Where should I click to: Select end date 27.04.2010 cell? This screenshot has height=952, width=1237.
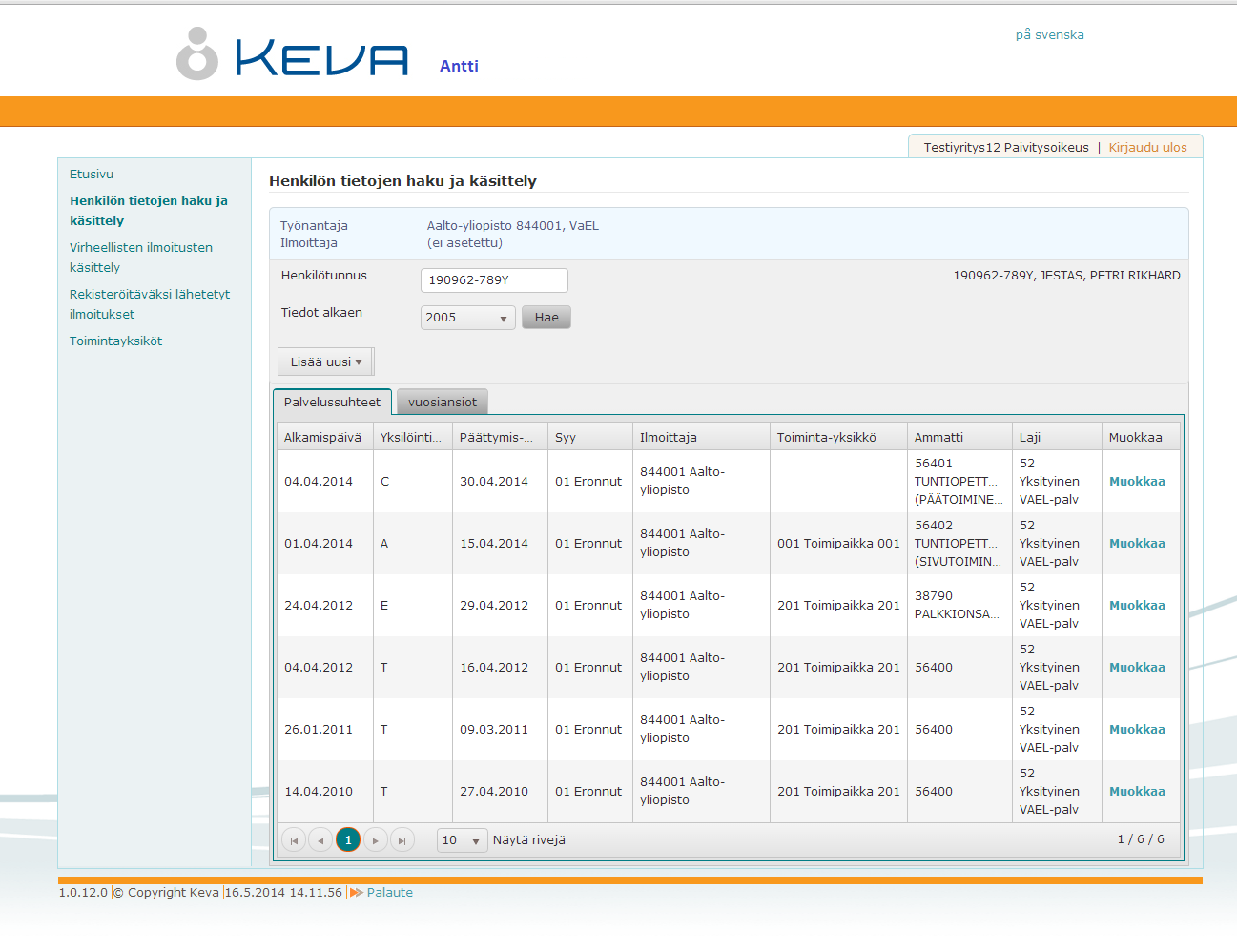pyautogui.click(x=500, y=792)
